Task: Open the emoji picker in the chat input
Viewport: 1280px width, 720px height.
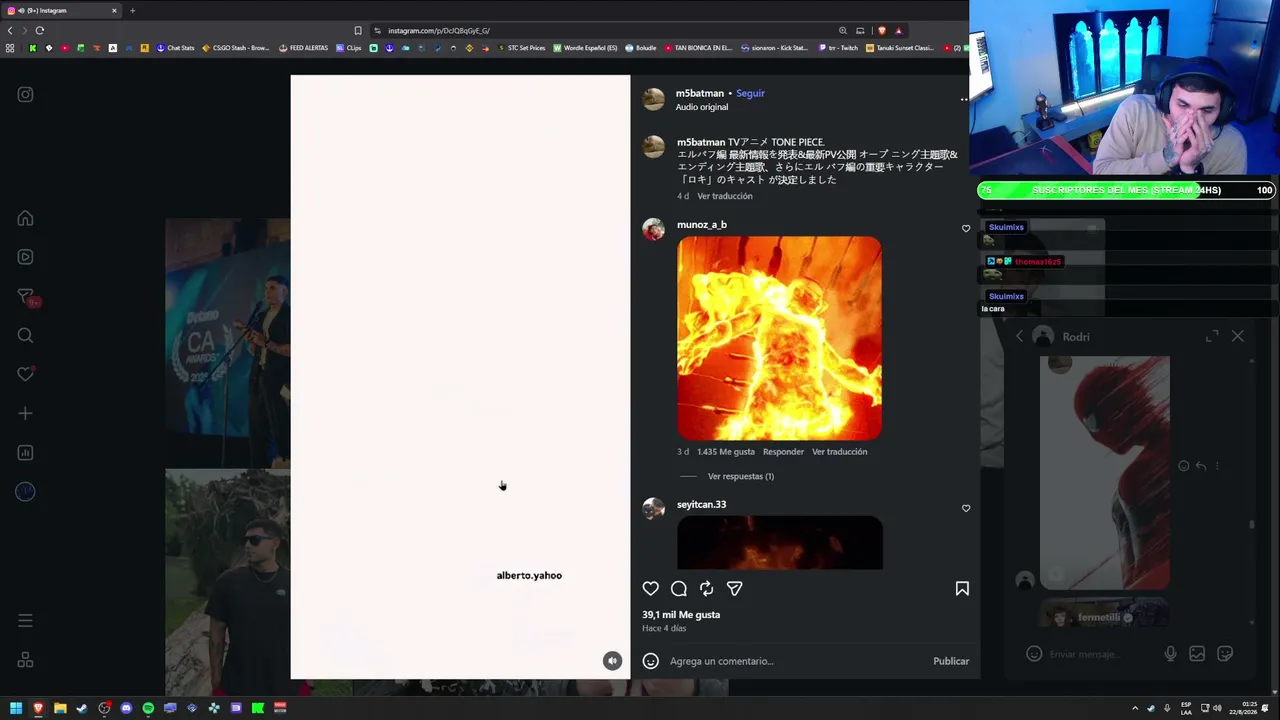Action: [1034, 654]
